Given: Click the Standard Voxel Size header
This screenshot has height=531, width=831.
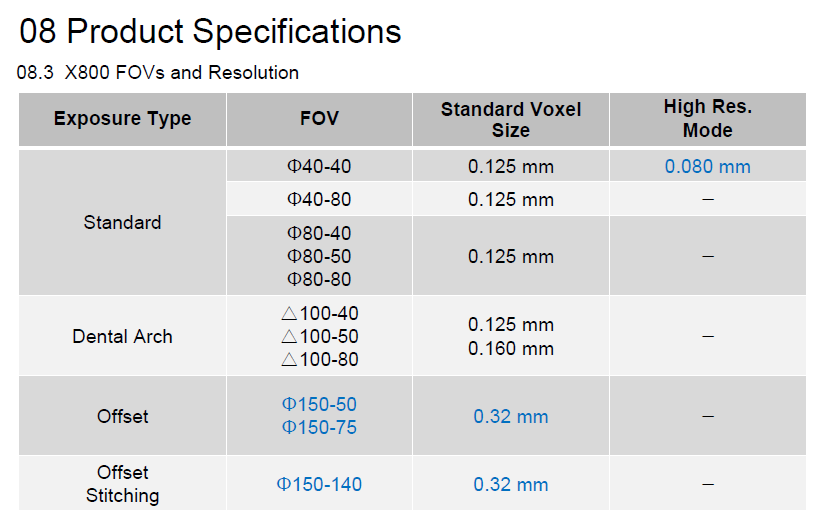Looking at the screenshot, I should 511,119.
